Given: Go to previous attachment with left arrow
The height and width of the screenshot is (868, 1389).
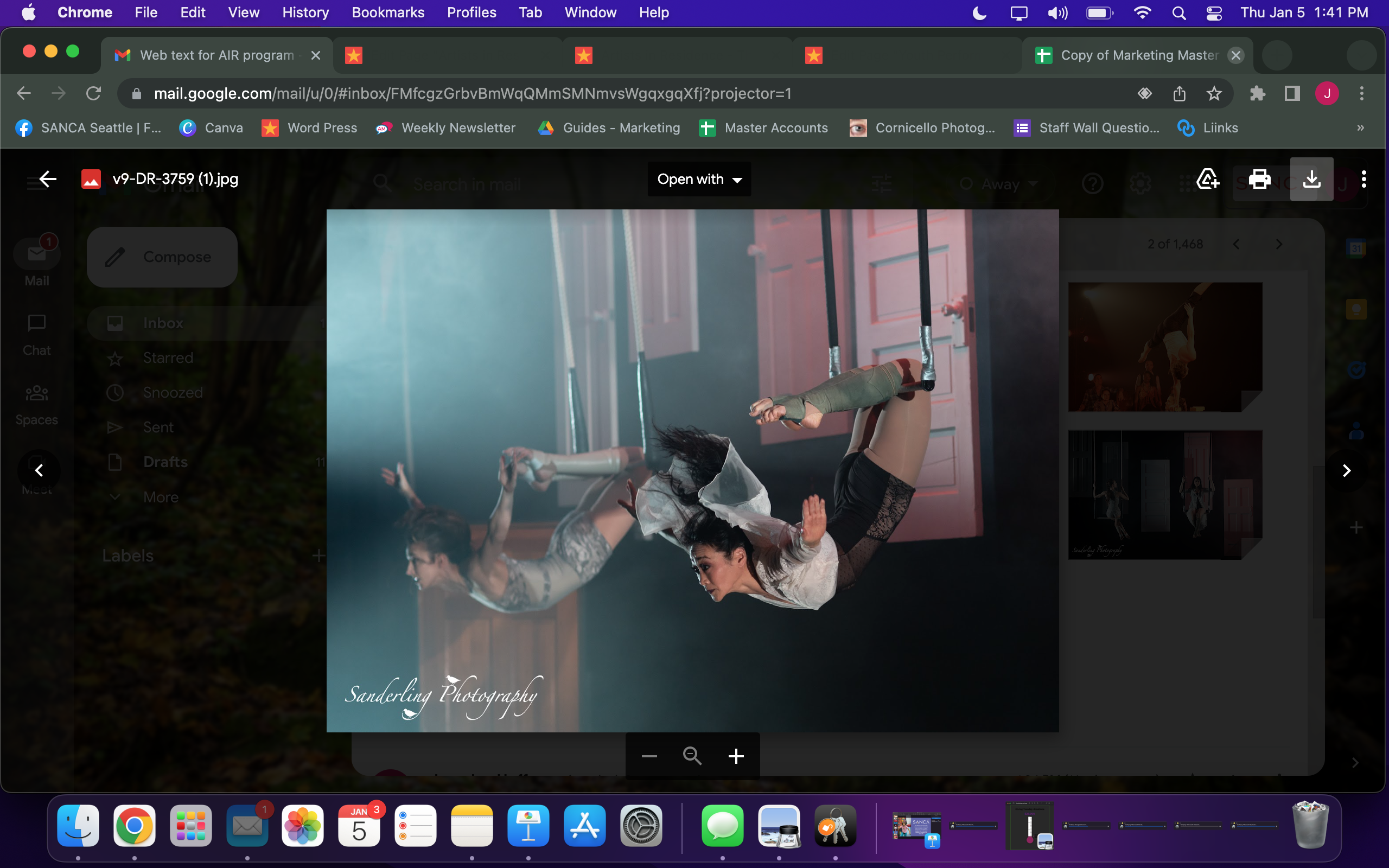Looking at the screenshot, I should point(39,471).
